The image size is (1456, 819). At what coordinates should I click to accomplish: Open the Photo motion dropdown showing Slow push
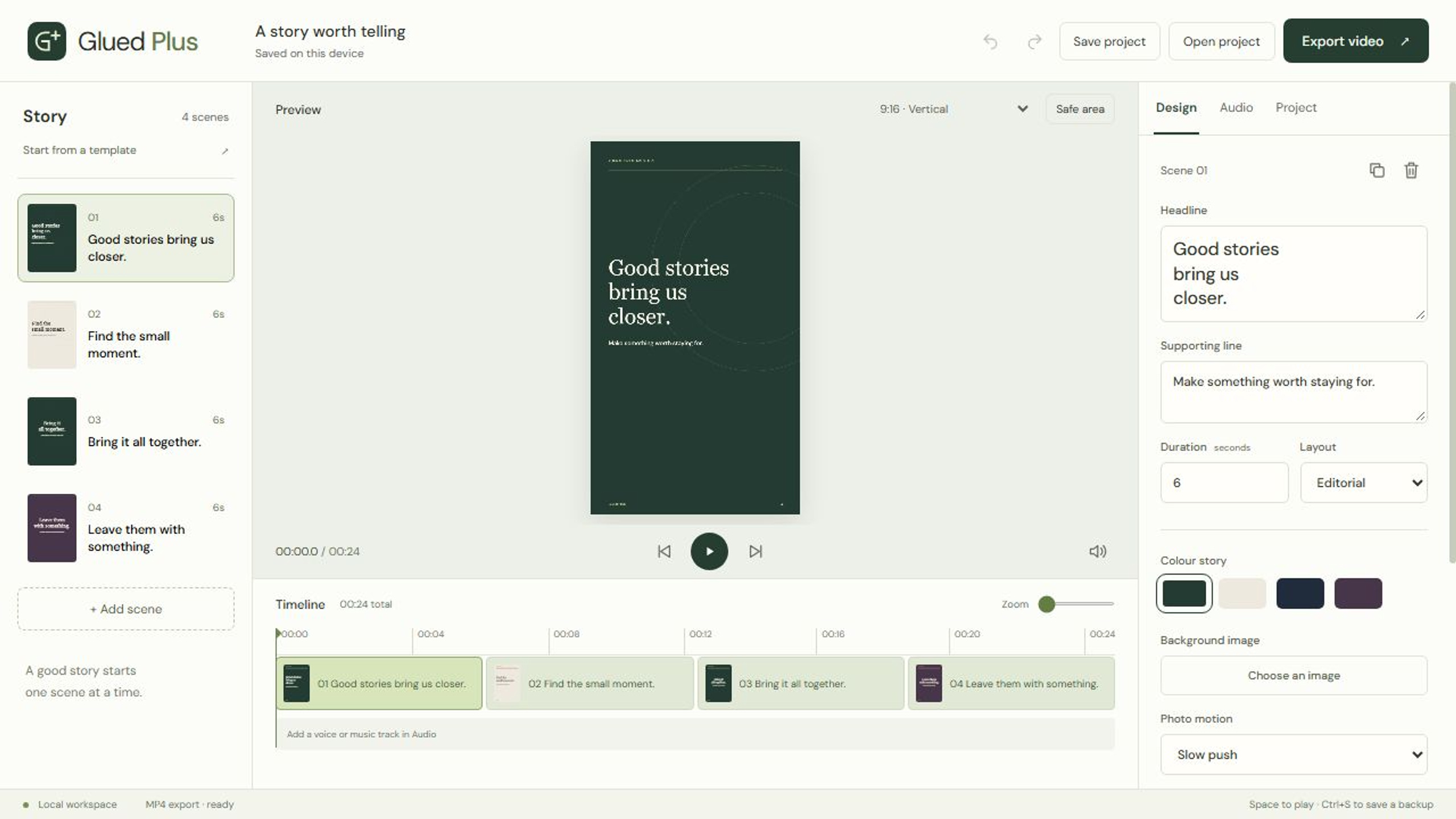pyautogui.click(x=1293, y=754)
